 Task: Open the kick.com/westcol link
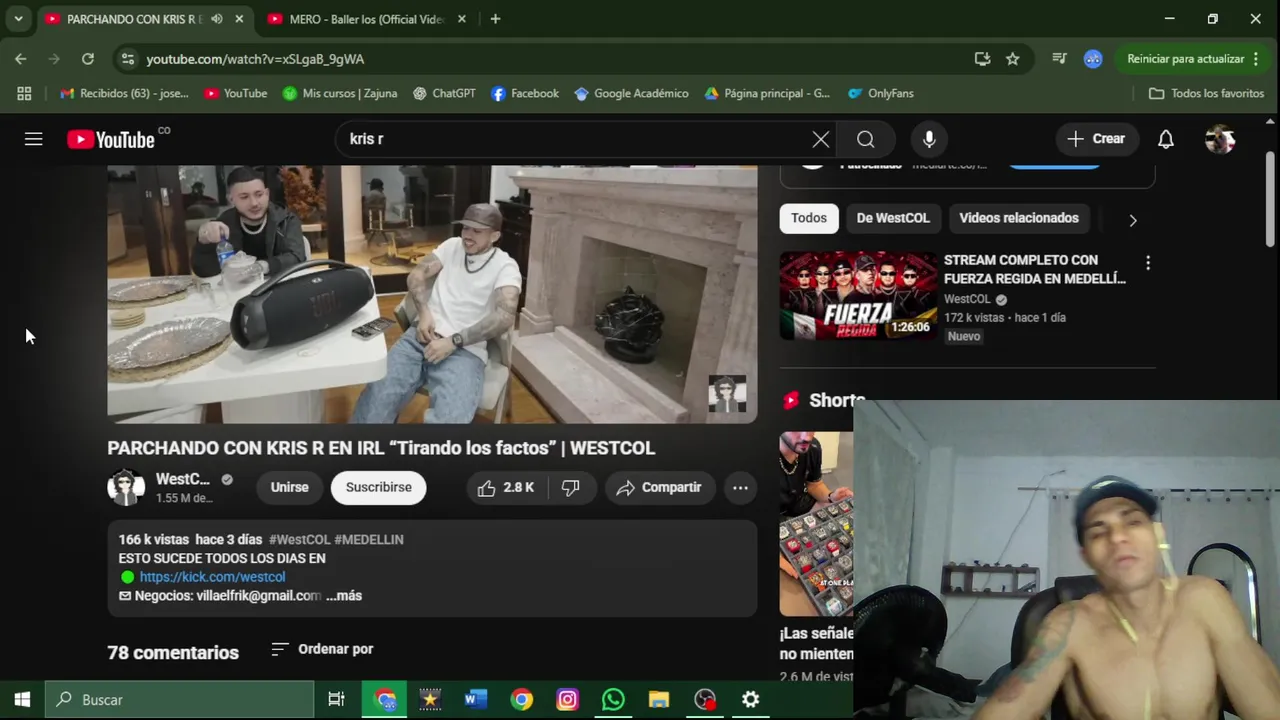(212, 577)
